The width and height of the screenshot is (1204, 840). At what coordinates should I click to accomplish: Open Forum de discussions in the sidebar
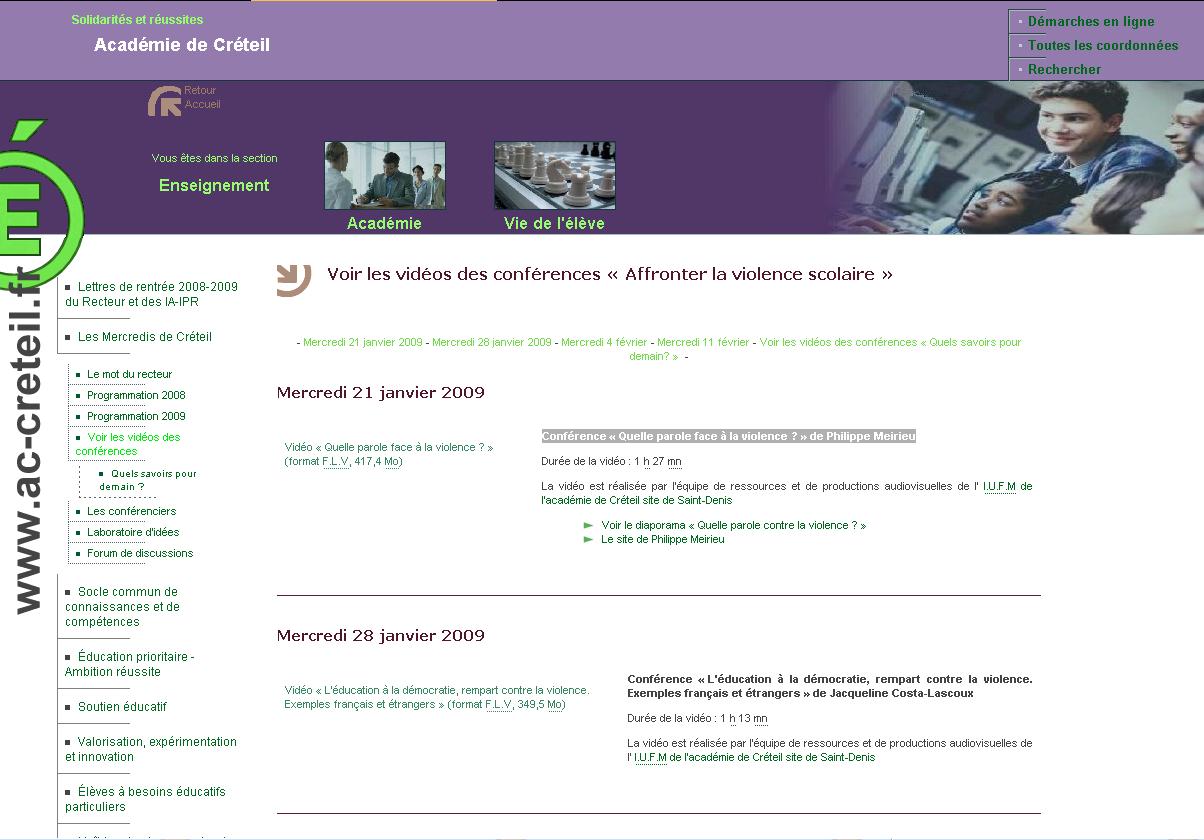140,553
